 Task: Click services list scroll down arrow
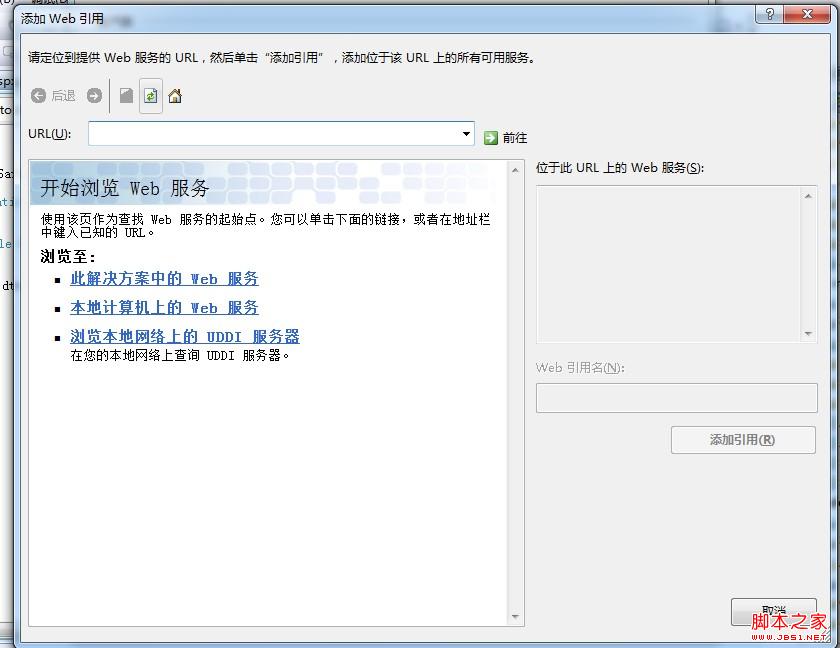coord(809,334)
